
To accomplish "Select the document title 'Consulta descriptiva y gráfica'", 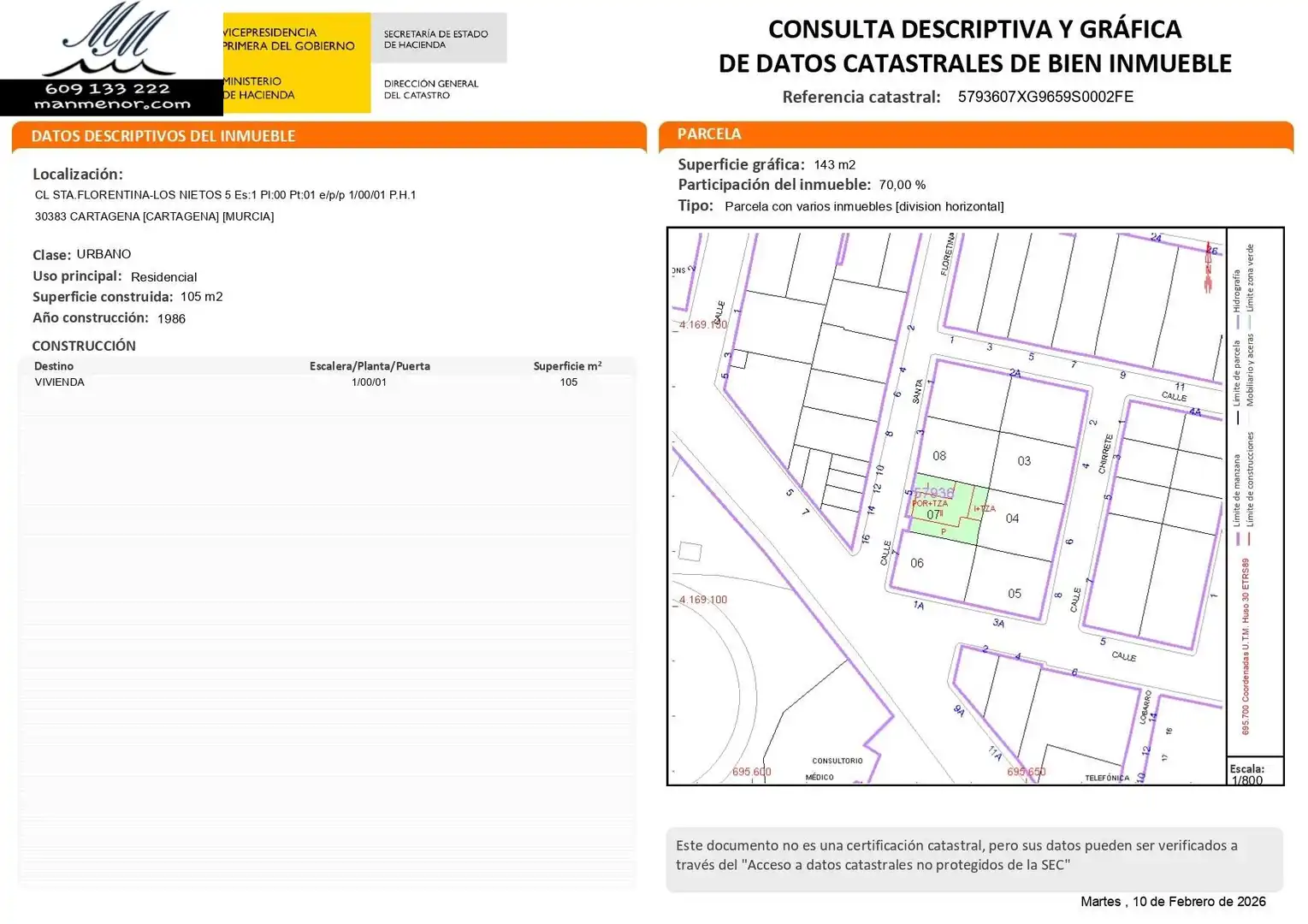I will 974,29.
